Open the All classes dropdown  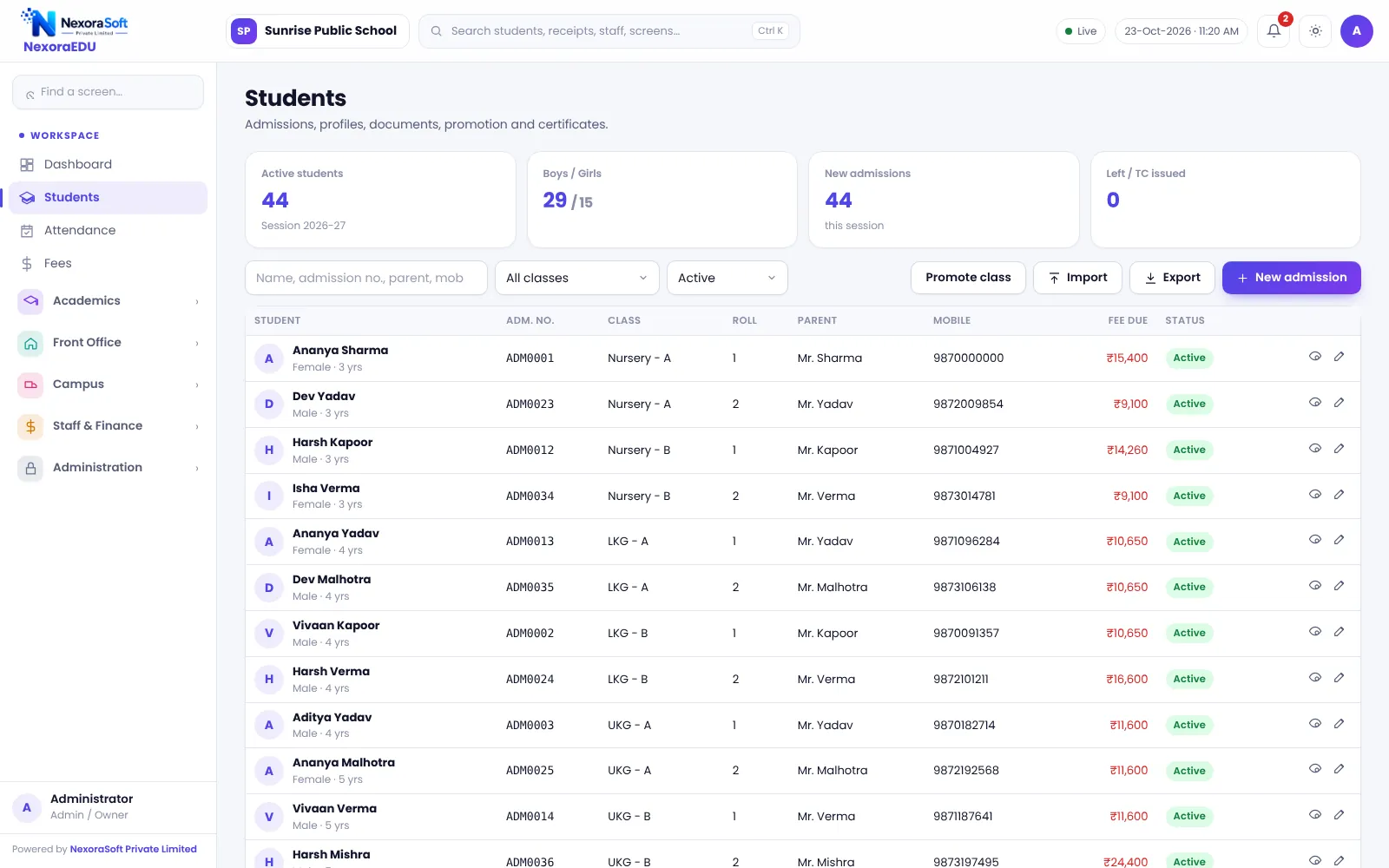pos(577,278)
